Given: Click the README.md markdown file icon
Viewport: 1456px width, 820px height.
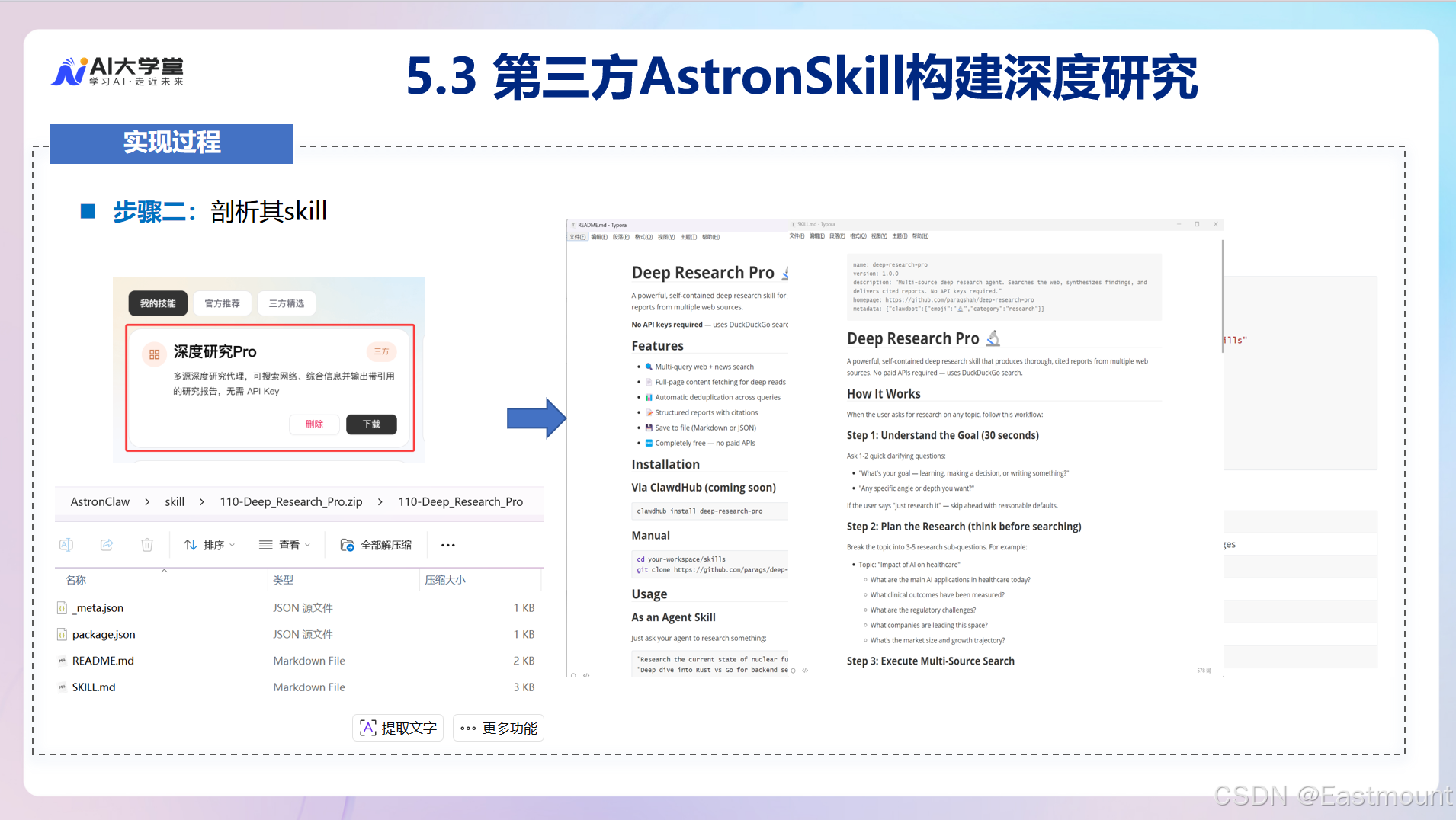Looking at the screenshot, I should (63, 661).
